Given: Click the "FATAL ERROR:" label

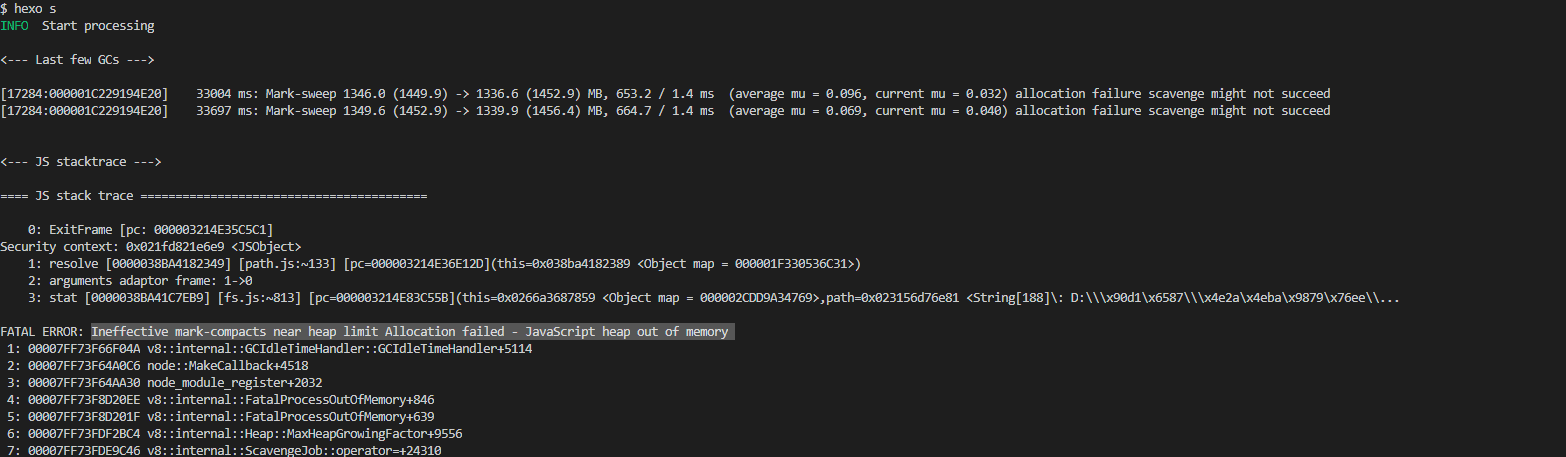Looking at the screenshot, I should [42, 331].
